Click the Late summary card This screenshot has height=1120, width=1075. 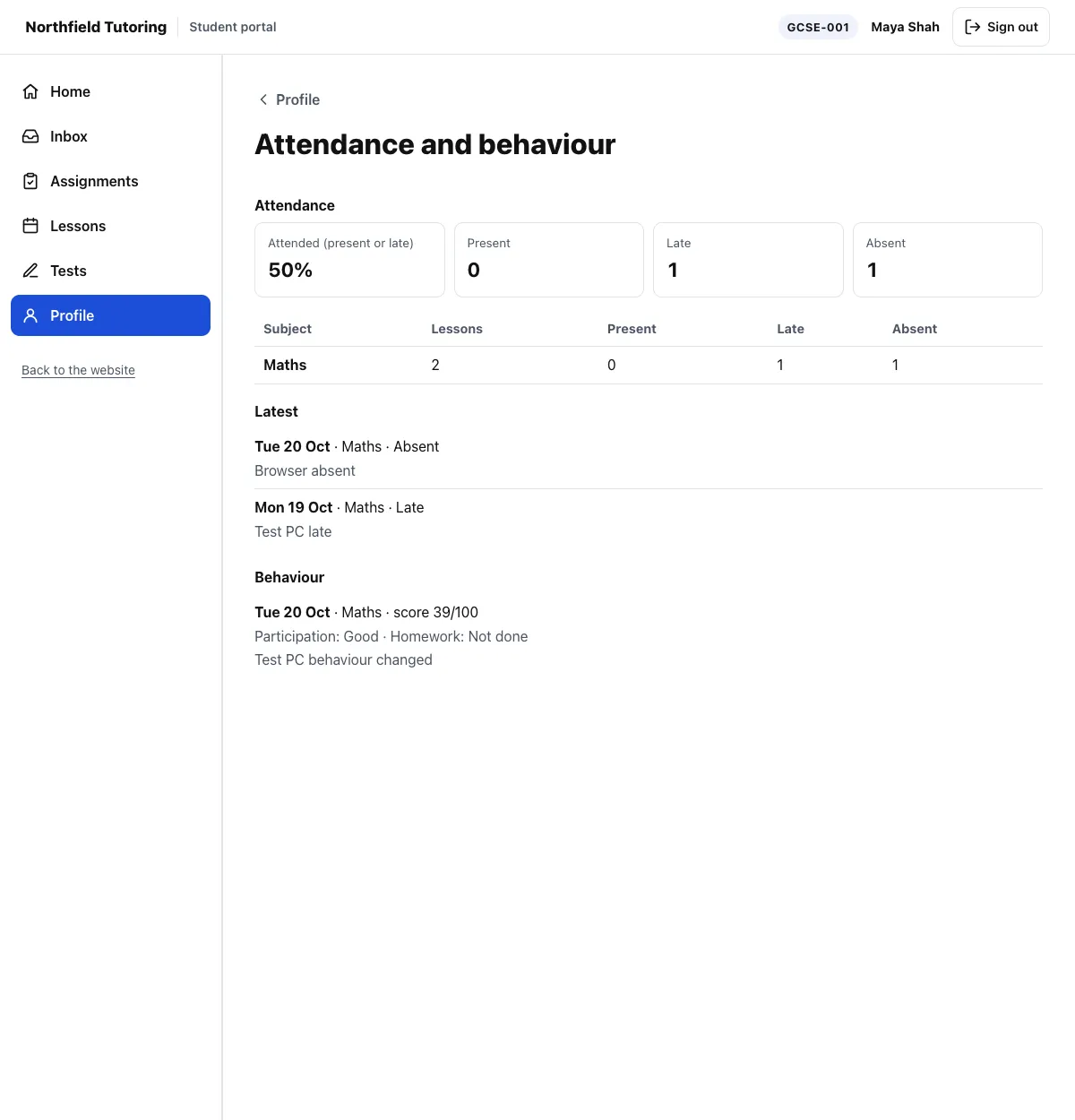(x=748, y=260)
